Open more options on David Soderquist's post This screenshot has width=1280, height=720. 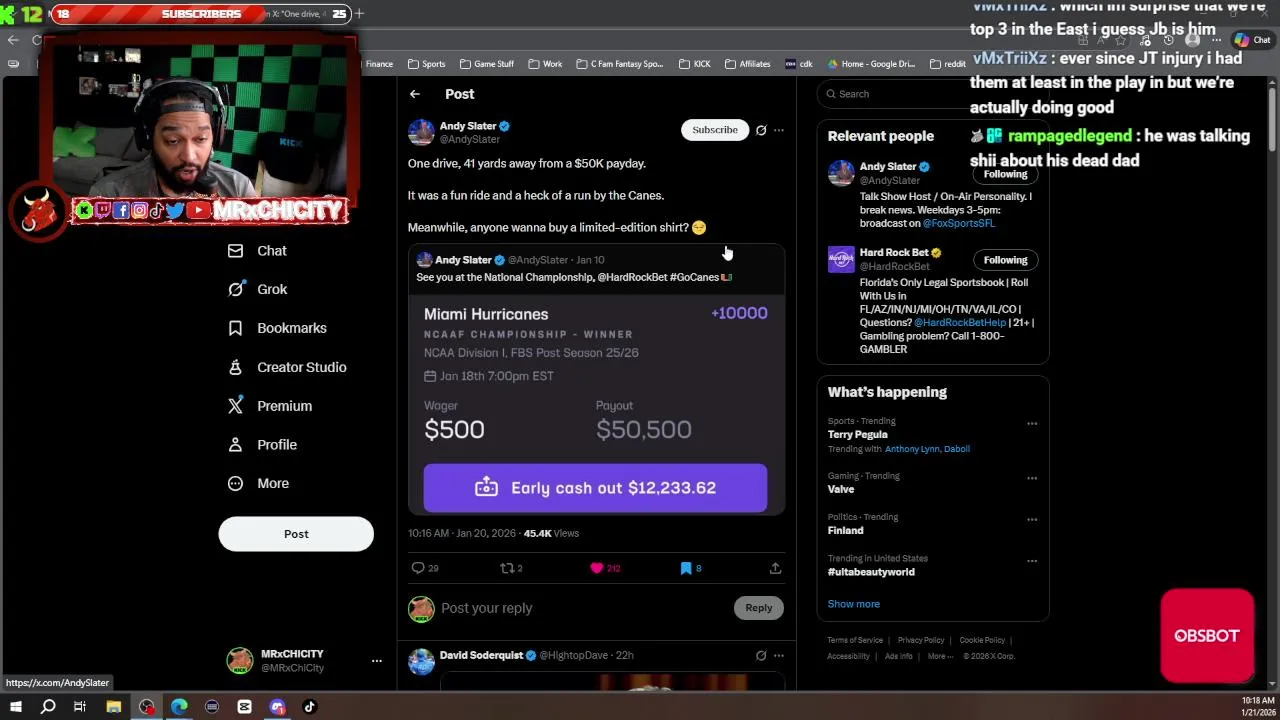pyautogui.click(x=779, y=656)
